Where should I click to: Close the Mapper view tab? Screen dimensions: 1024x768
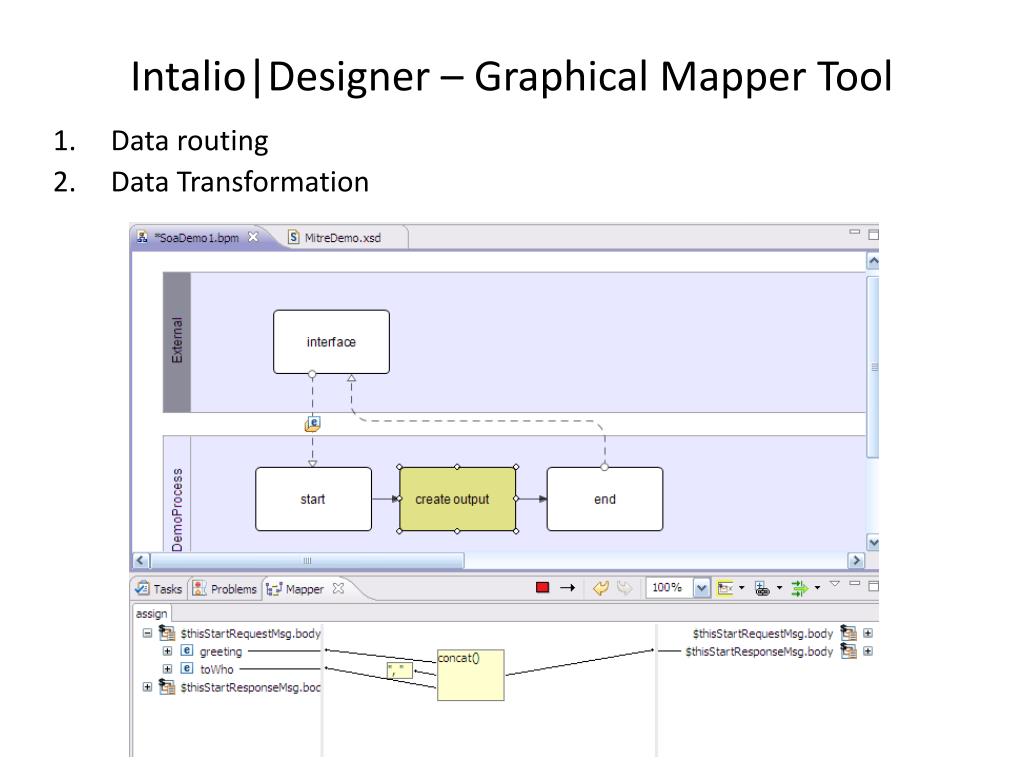click(x=338, y=588)
